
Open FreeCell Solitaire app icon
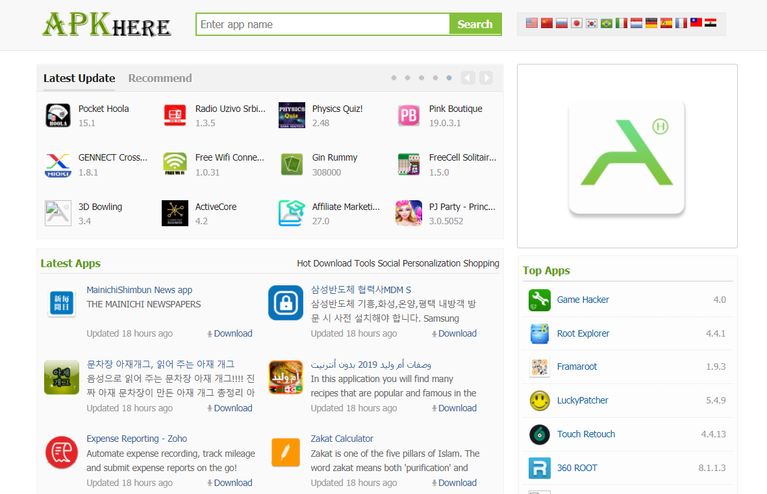pos(409,164)
